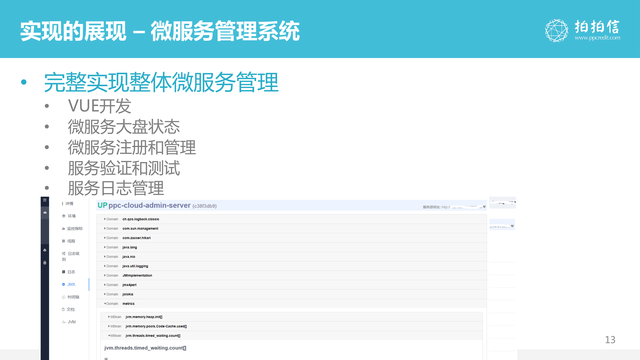Expand the jolokia domain
This screenshot has width=640, height=360.
(x=291, y=294)
